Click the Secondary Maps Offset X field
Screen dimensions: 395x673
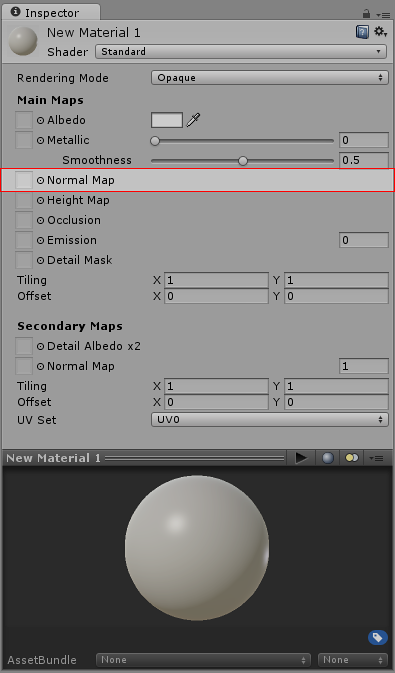216,402
